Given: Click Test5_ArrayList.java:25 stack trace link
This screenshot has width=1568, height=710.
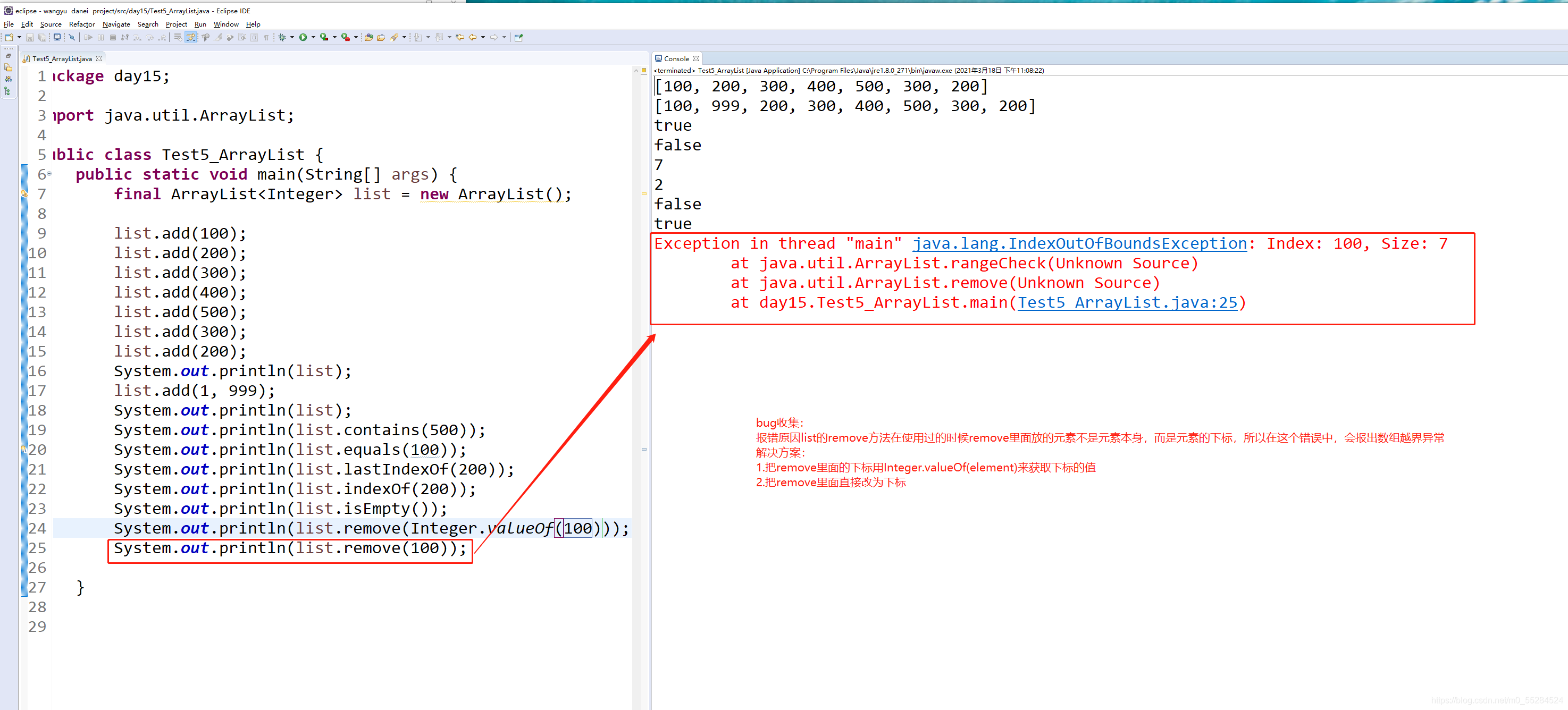Looking at the screenshot, I should 1127,302.
